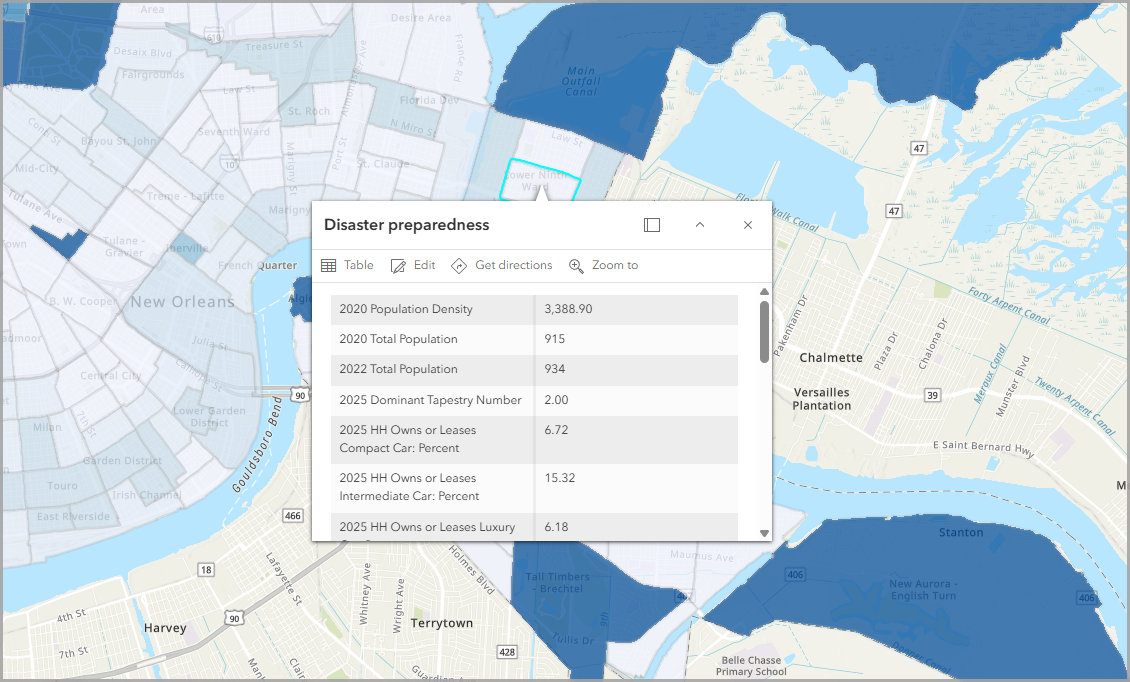1130x682 pixels.
Task: Click the Edit action
Action: click(x=413, y=265)
